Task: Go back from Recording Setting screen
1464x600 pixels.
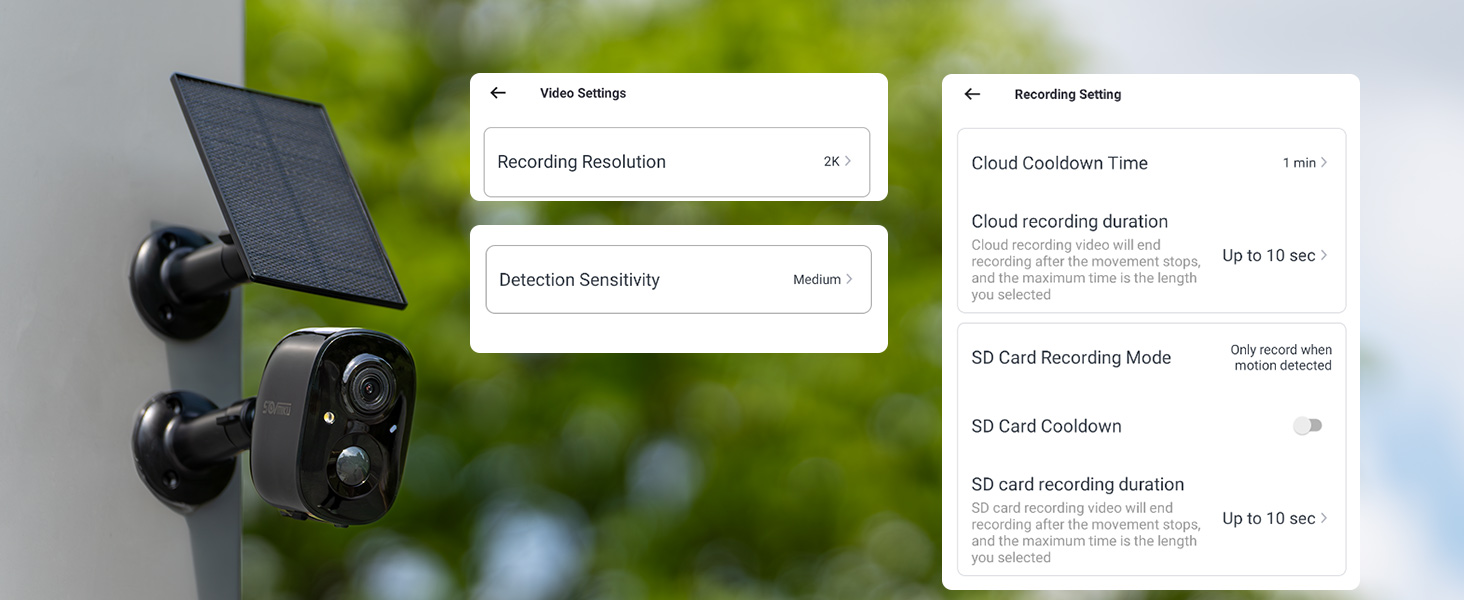Action: tap(972, 94)
